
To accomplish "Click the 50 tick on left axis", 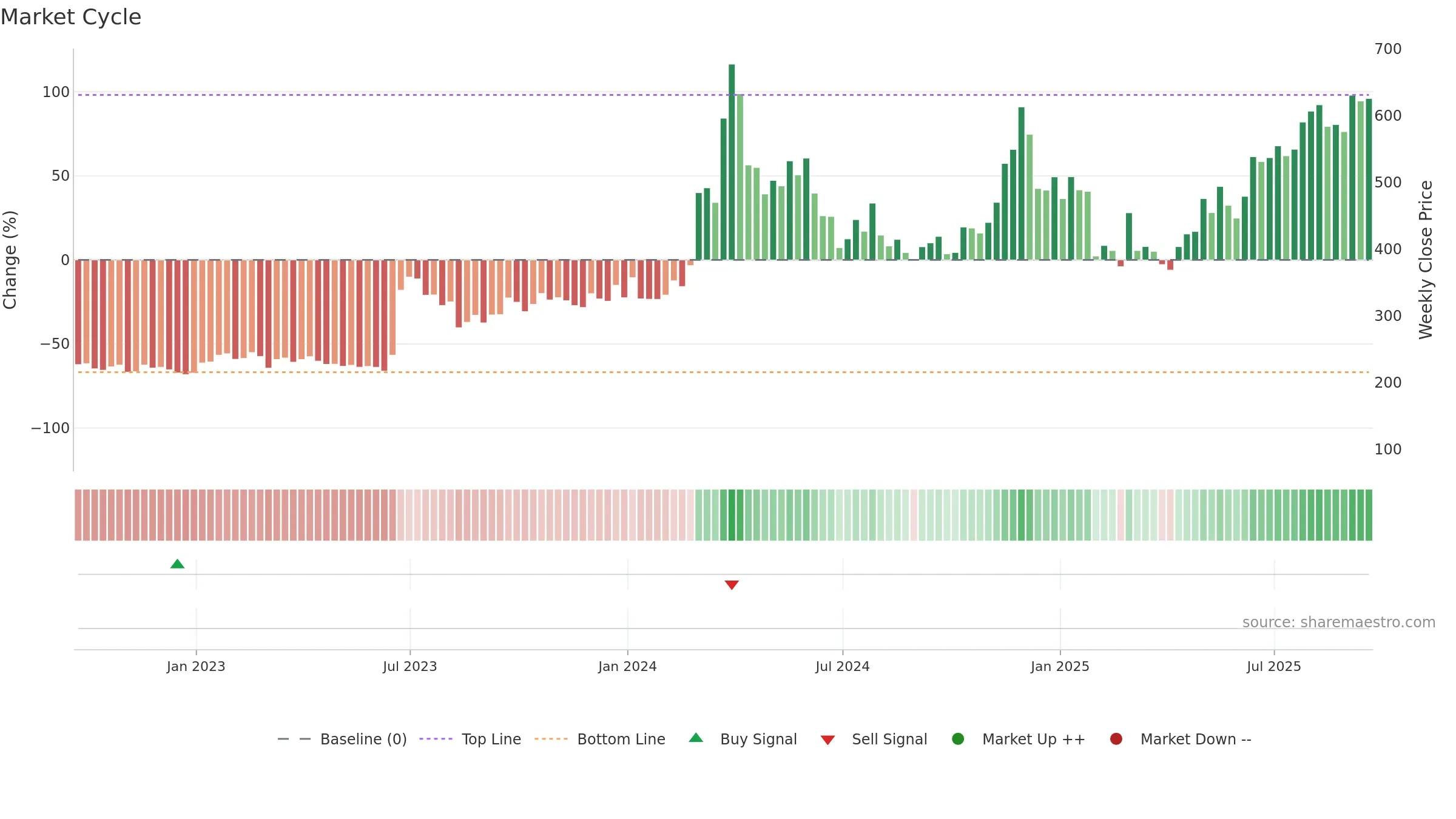I will point(61,176).
